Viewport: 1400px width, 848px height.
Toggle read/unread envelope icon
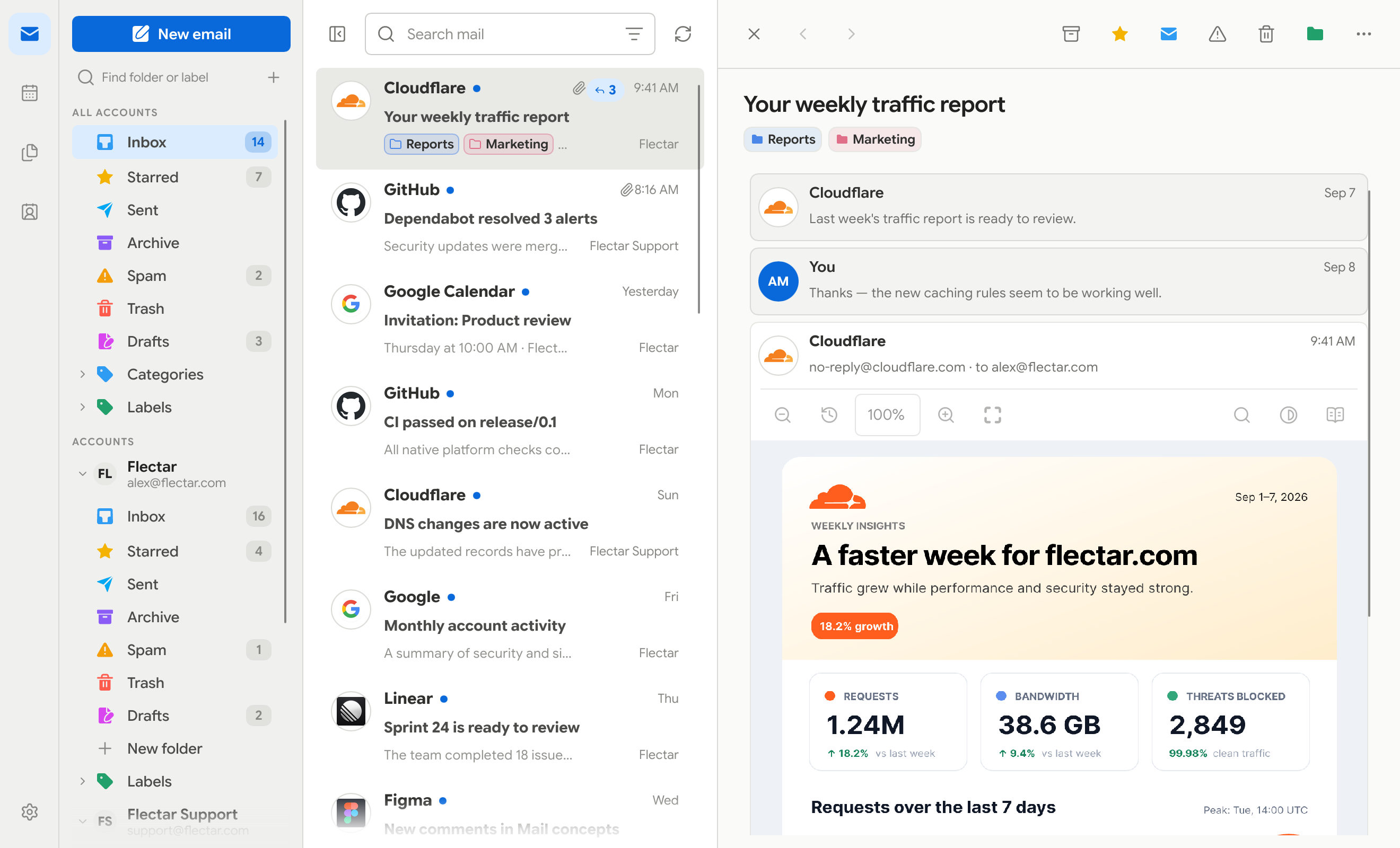pos(1168,34)
